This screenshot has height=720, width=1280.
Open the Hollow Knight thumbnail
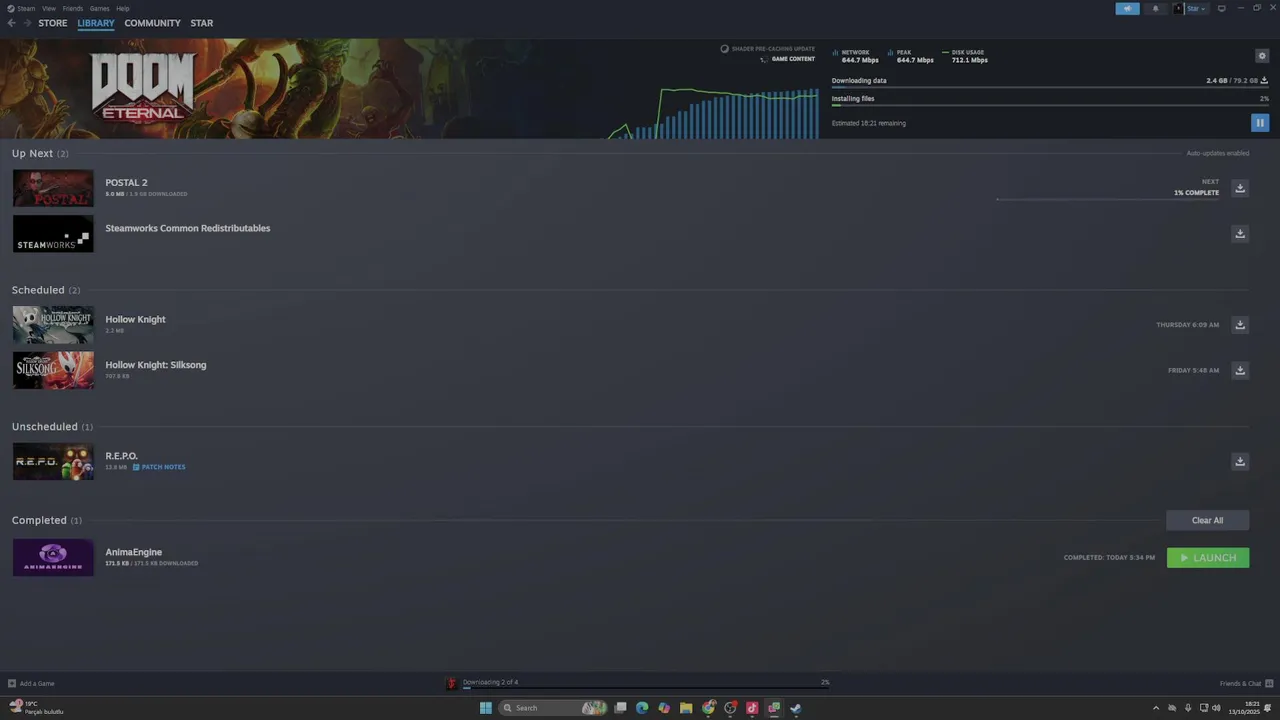[x=53, y=325]
